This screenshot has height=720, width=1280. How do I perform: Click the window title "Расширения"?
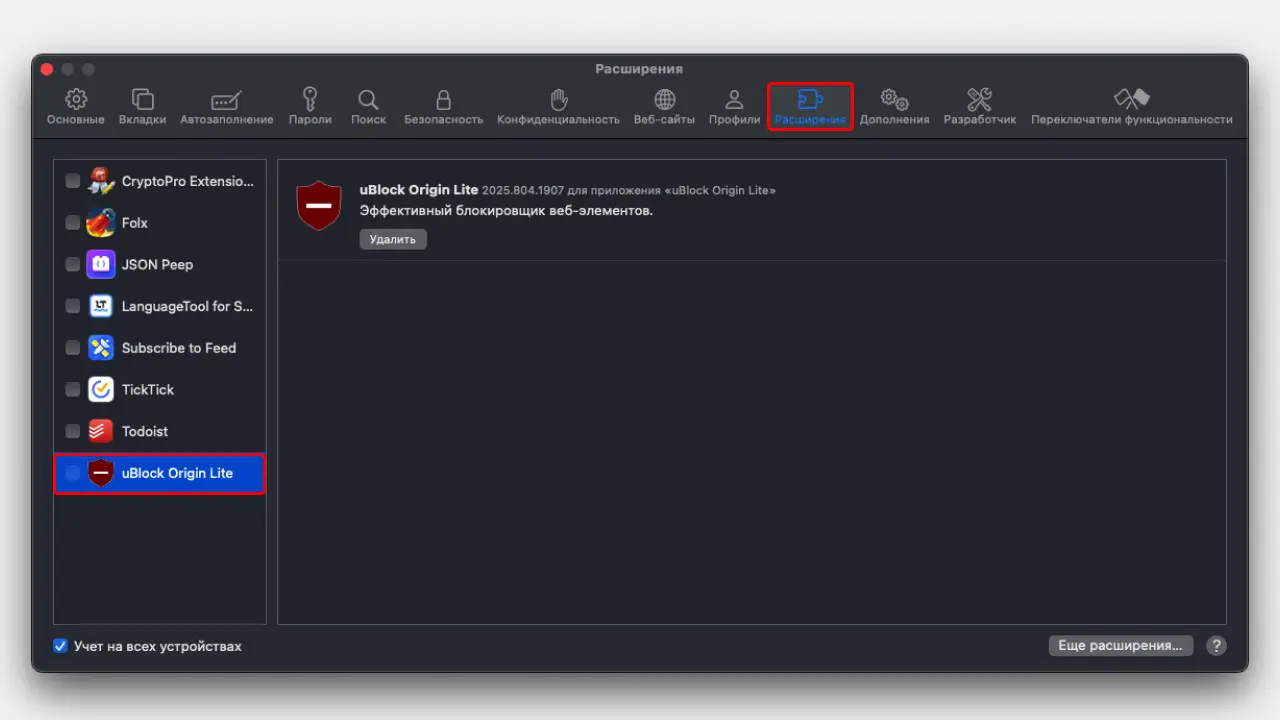coord(639,69)
